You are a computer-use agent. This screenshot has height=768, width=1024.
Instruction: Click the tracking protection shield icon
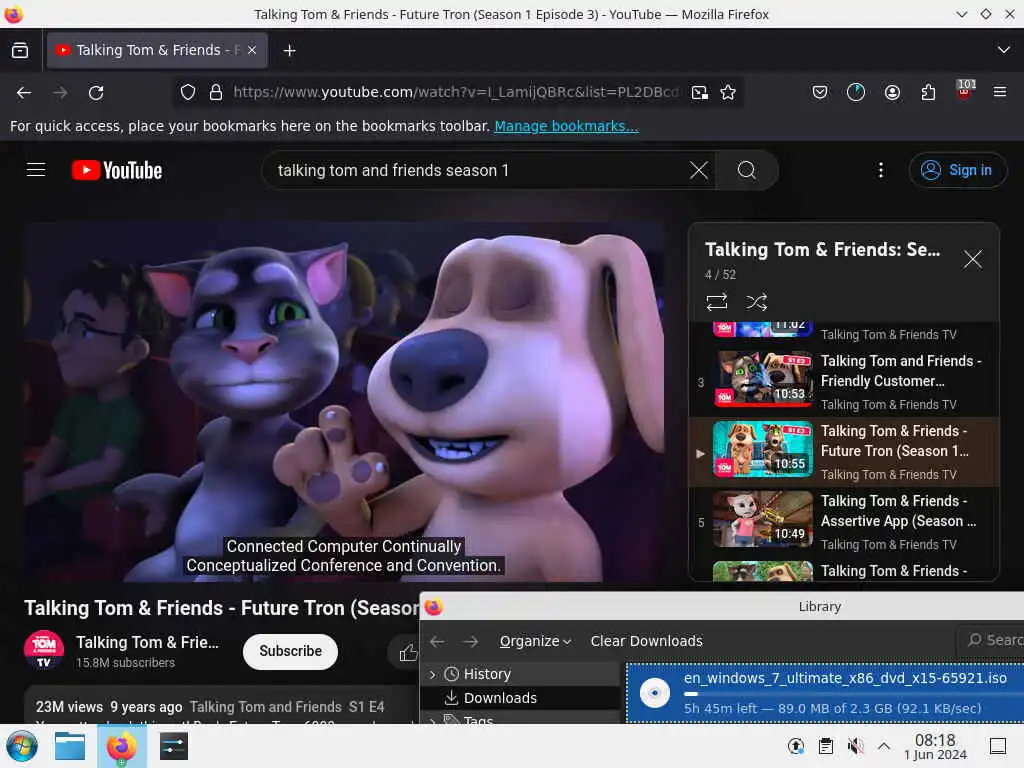click(188, 92)
